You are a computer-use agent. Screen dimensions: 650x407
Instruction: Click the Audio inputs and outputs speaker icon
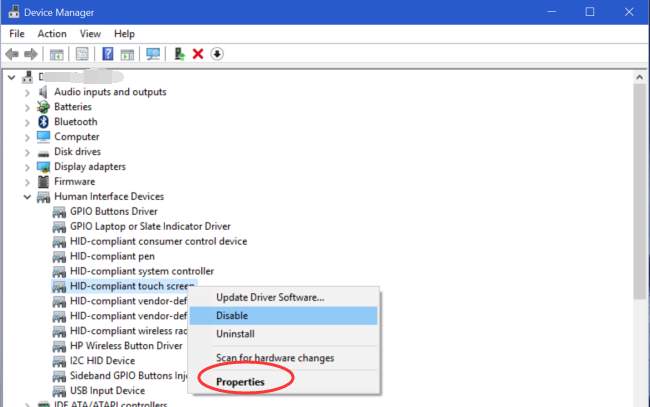(x=43, y=92)
